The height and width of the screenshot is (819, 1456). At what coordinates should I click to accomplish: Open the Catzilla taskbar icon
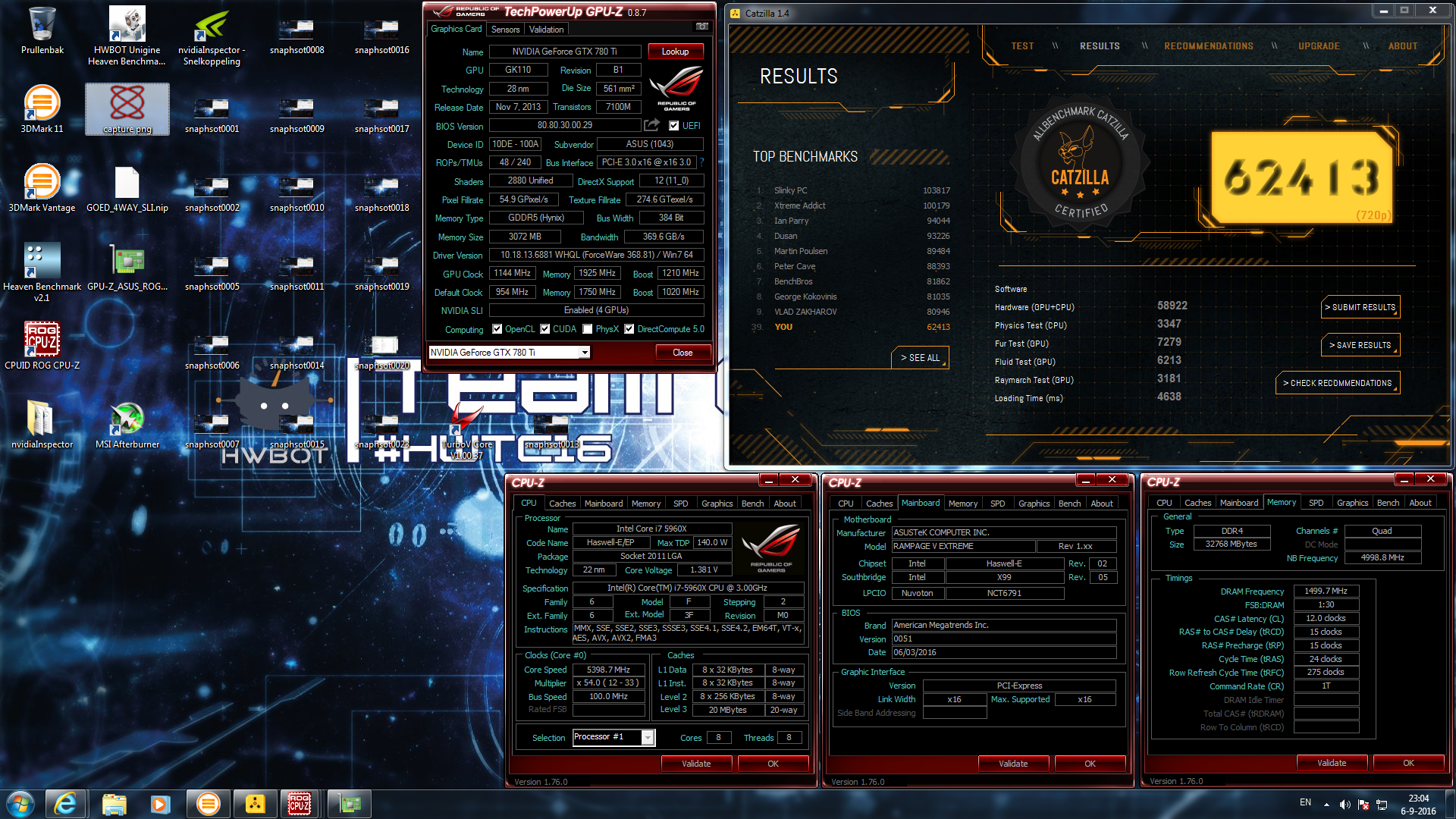tap(256, 804)
